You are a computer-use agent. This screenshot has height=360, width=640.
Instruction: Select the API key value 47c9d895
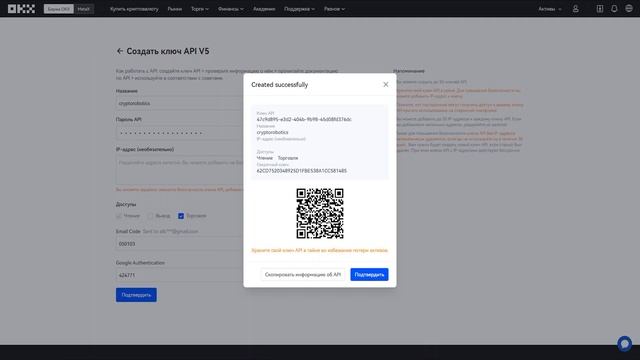[x=304, y=120]
